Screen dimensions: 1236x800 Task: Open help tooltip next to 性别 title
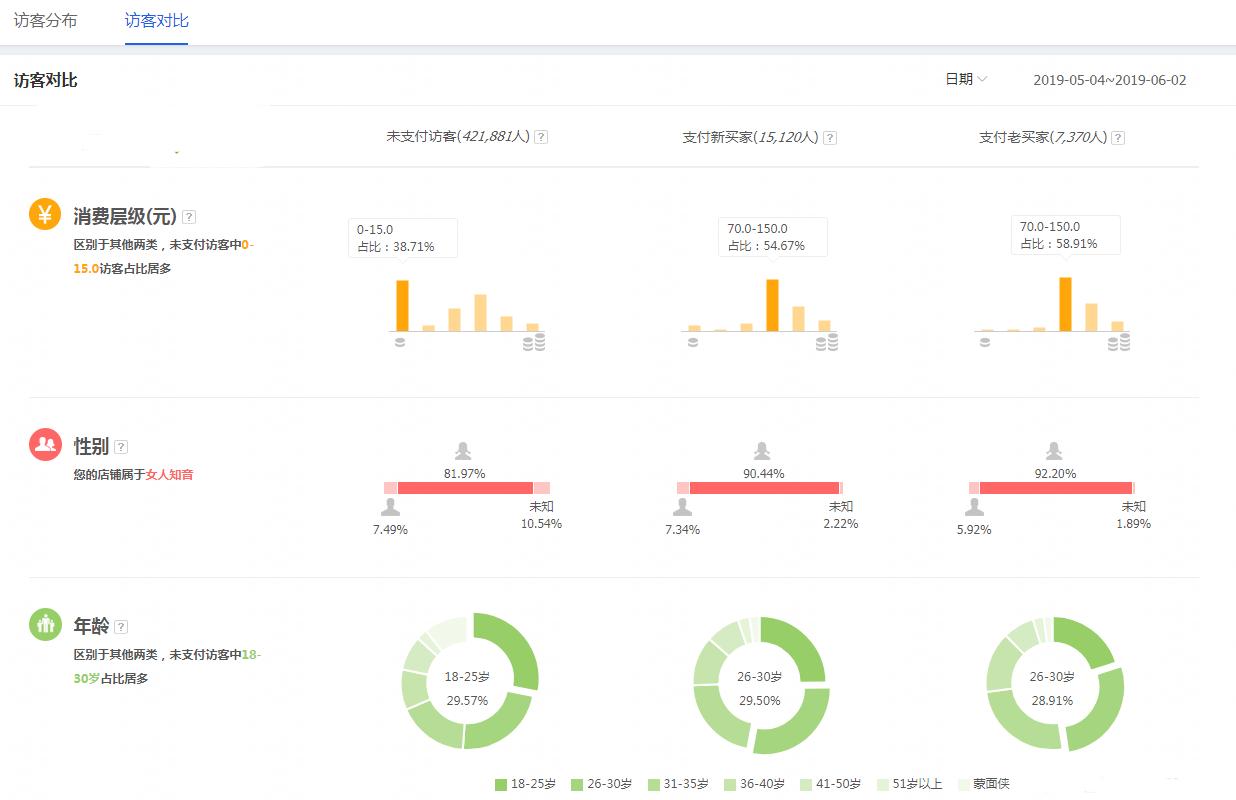click(121, 447)
